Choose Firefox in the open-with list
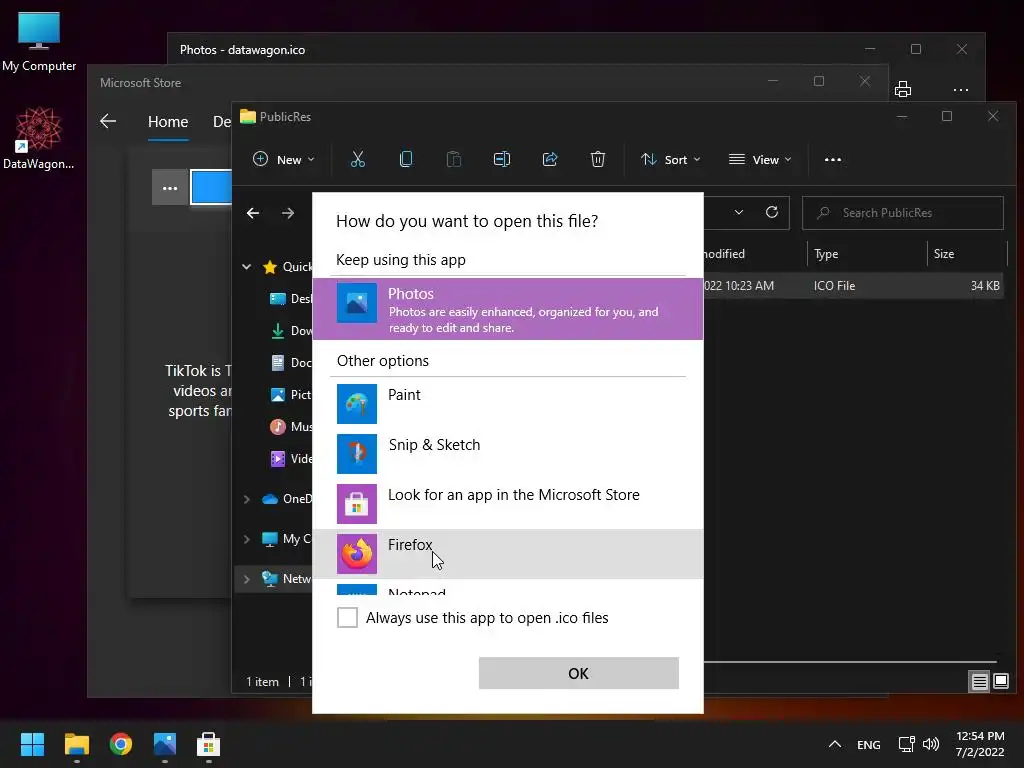The image size is (1024, 768). [x=508, y=554]
